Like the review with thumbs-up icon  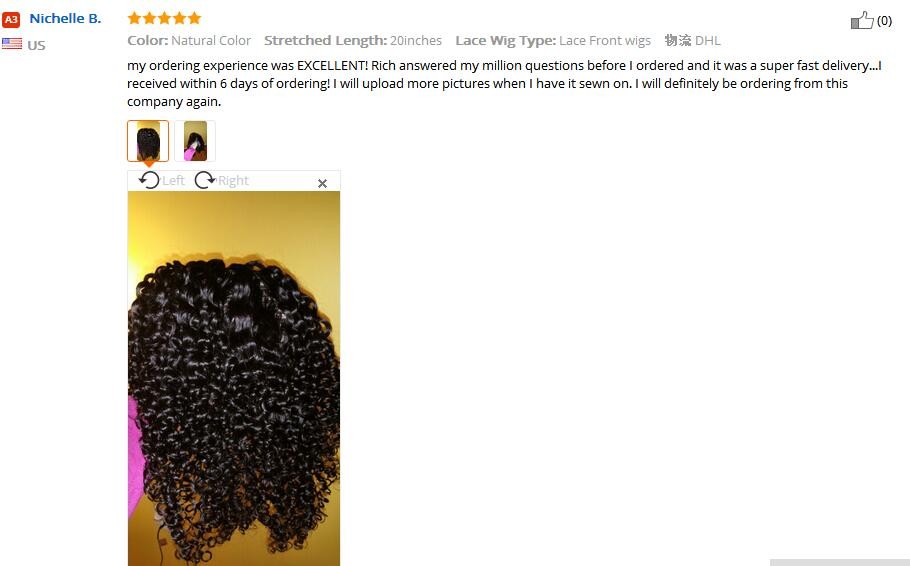coord(862,20)
